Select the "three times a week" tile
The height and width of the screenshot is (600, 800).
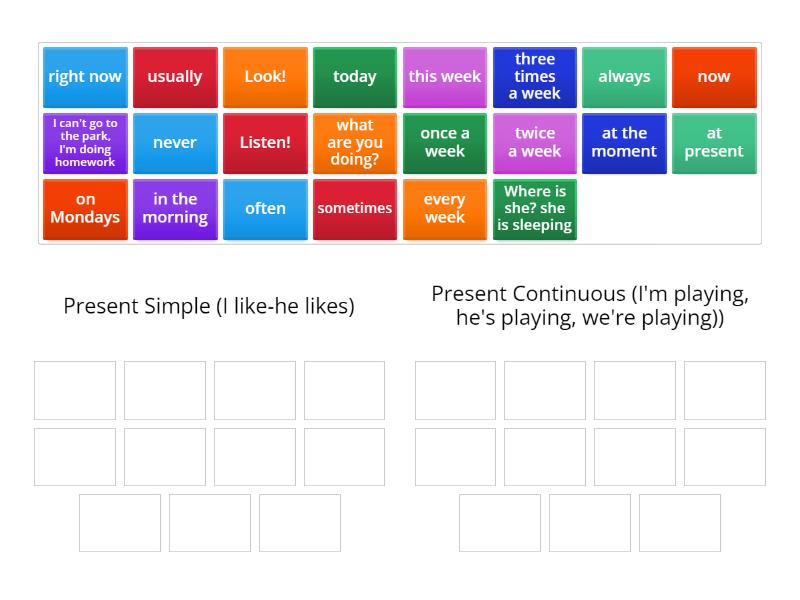534,77
